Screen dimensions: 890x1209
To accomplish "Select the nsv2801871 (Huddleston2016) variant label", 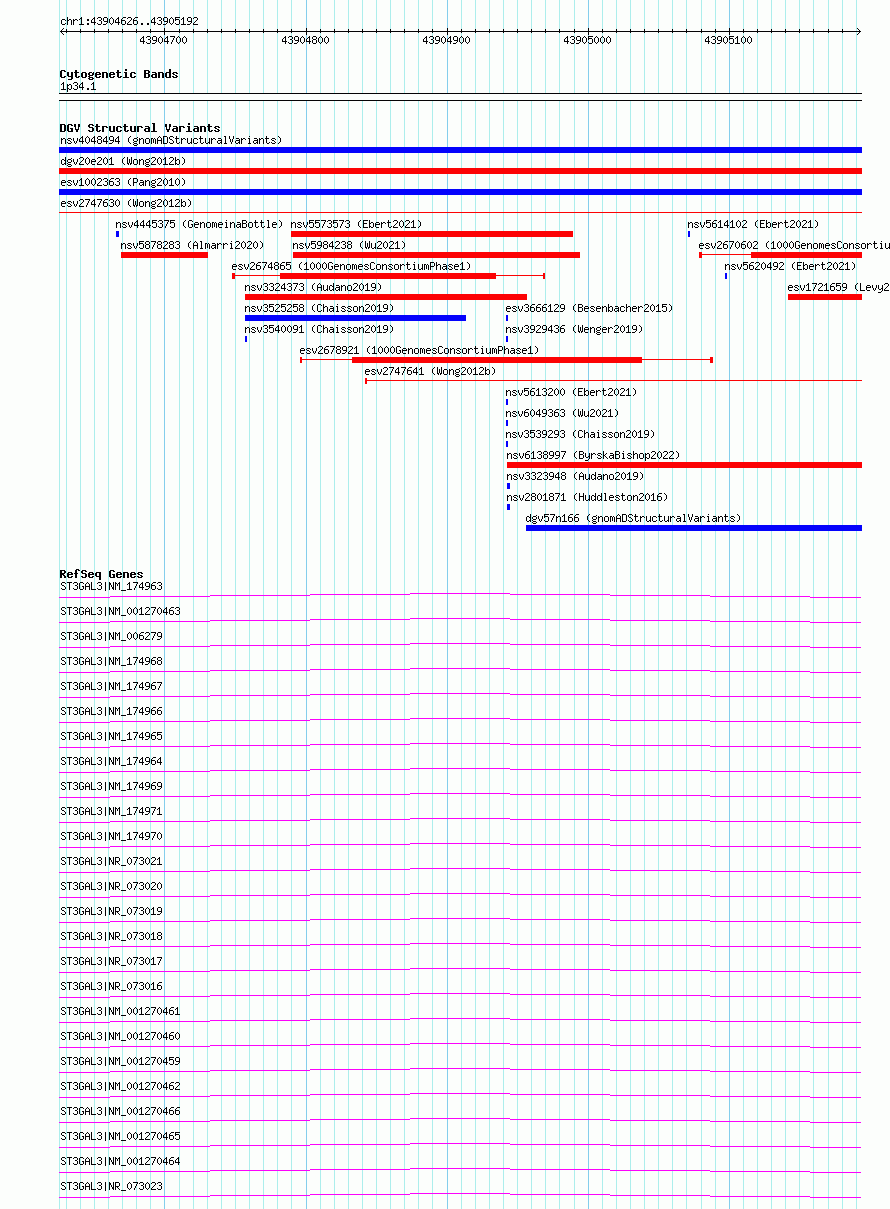I will click(587, 497).
